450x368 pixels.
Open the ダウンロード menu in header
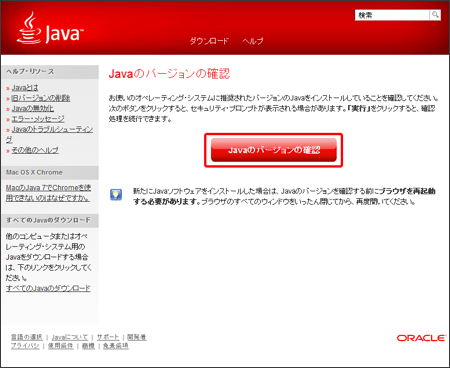[x=209, y=41]
